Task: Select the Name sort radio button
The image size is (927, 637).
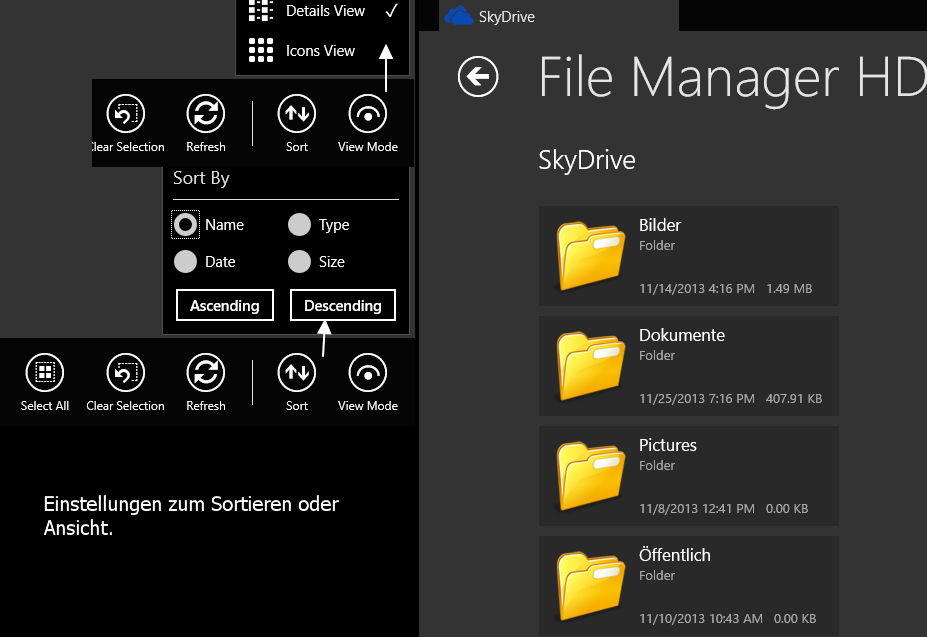Action: pos(186,225)
